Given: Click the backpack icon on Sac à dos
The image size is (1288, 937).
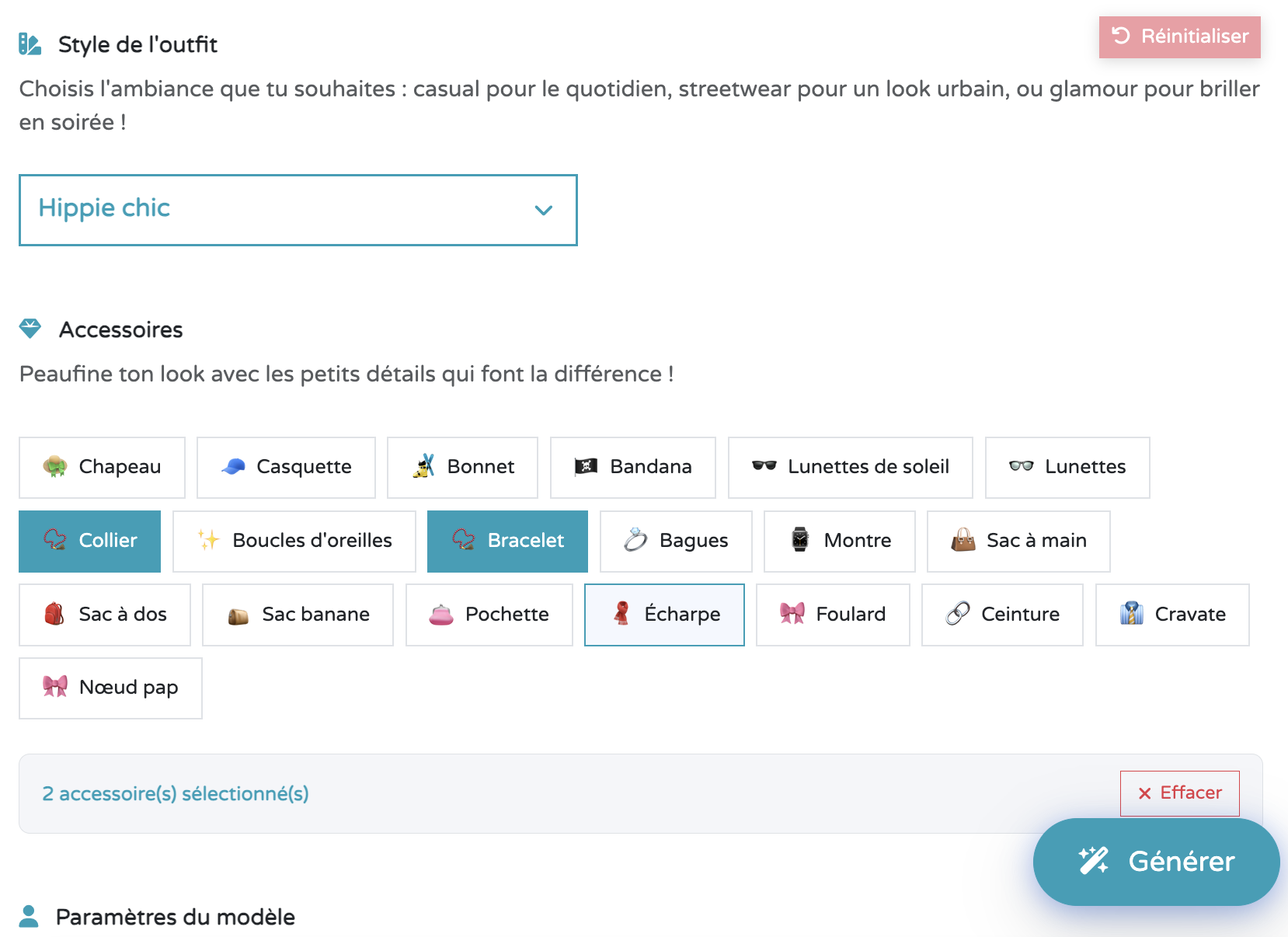Looking at the screenshot, I should [53, 615].
